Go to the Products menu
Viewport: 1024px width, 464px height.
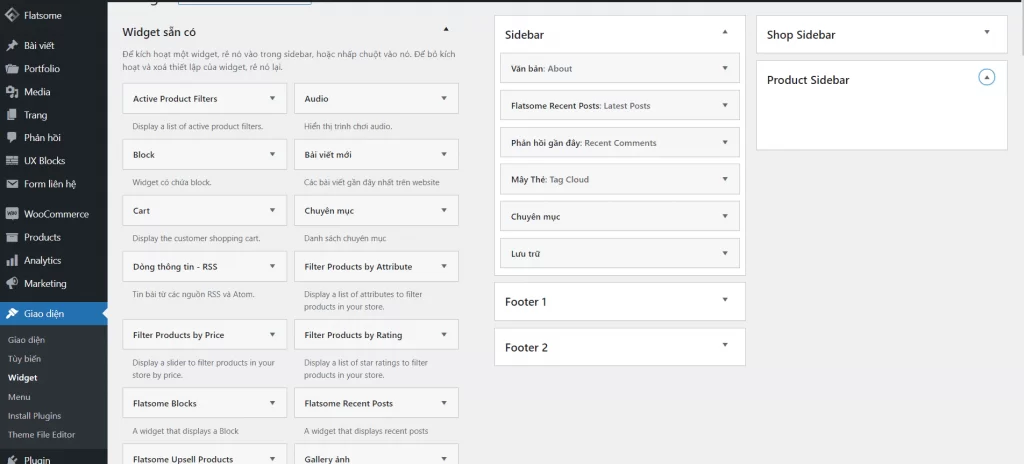[42, 237]
